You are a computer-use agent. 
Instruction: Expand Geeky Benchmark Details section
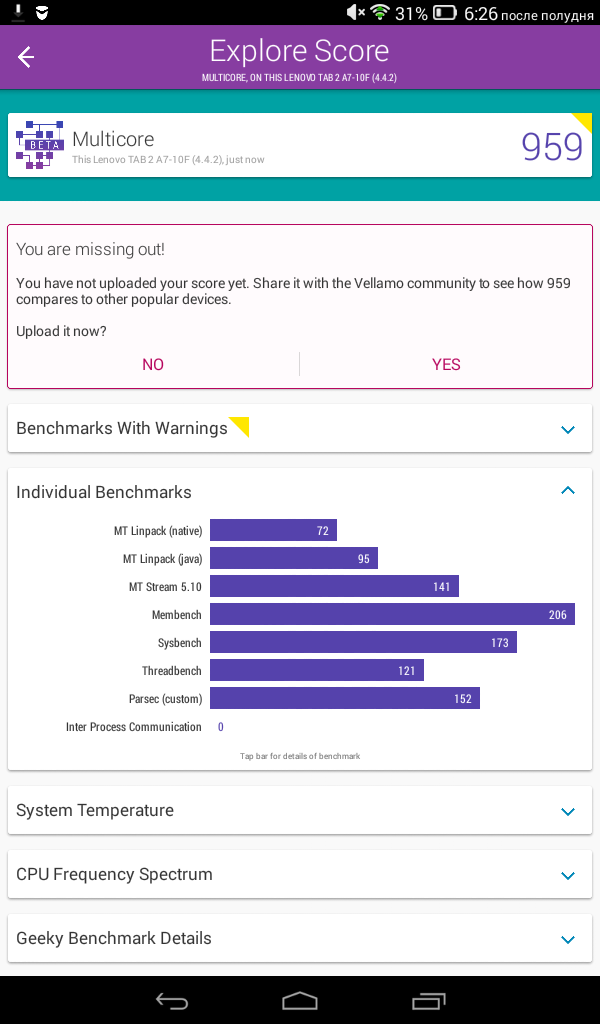pyautogui.click(x=300, y=938)
